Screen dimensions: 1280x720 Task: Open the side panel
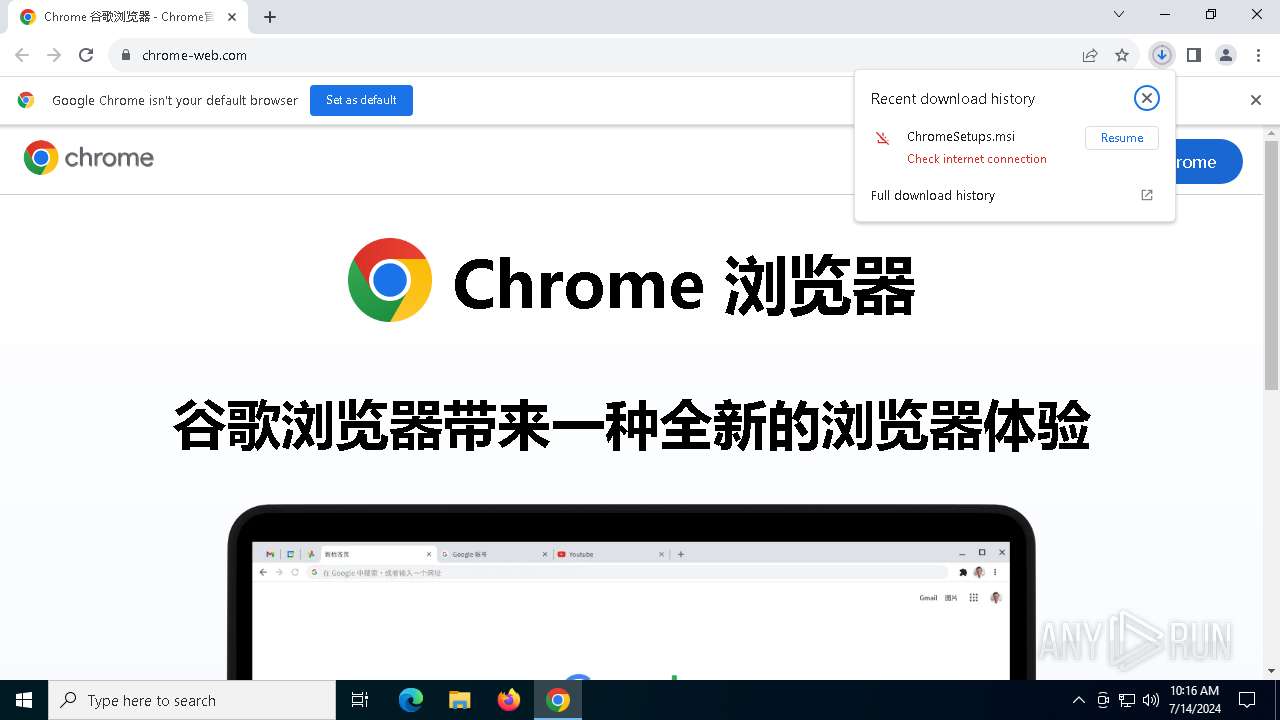(1194, 55)
